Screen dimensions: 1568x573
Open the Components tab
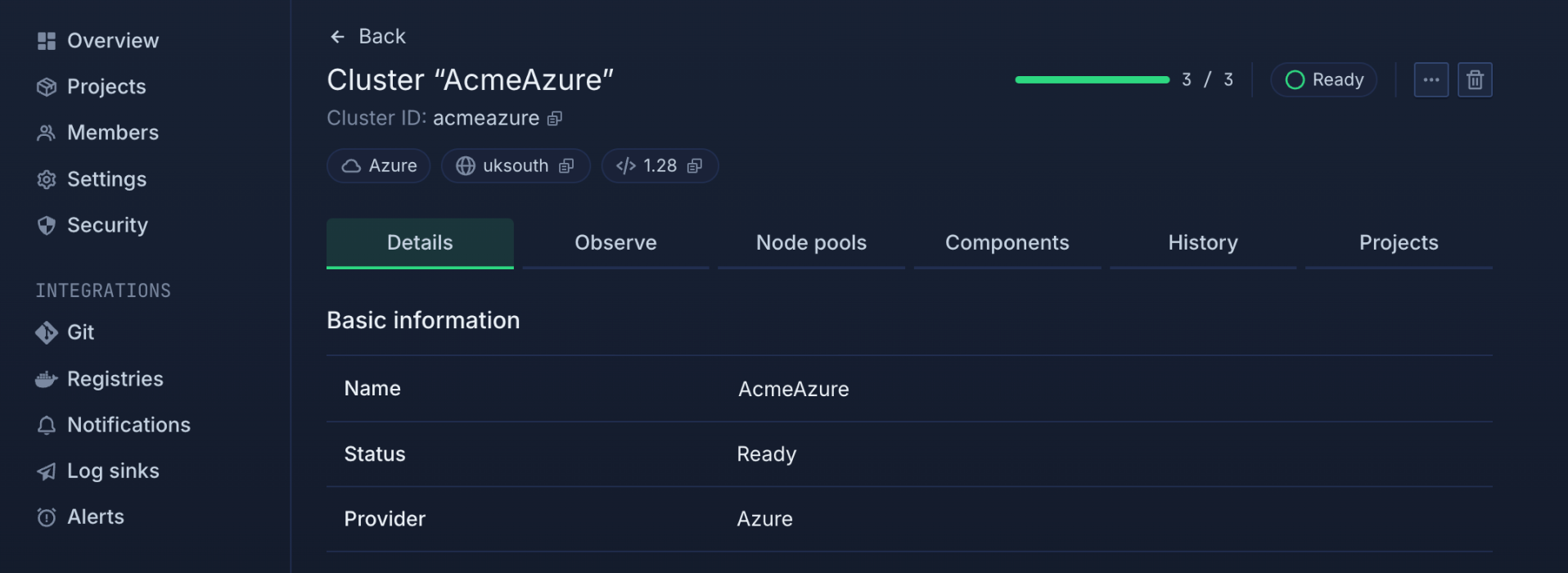tap(1007, 243)
